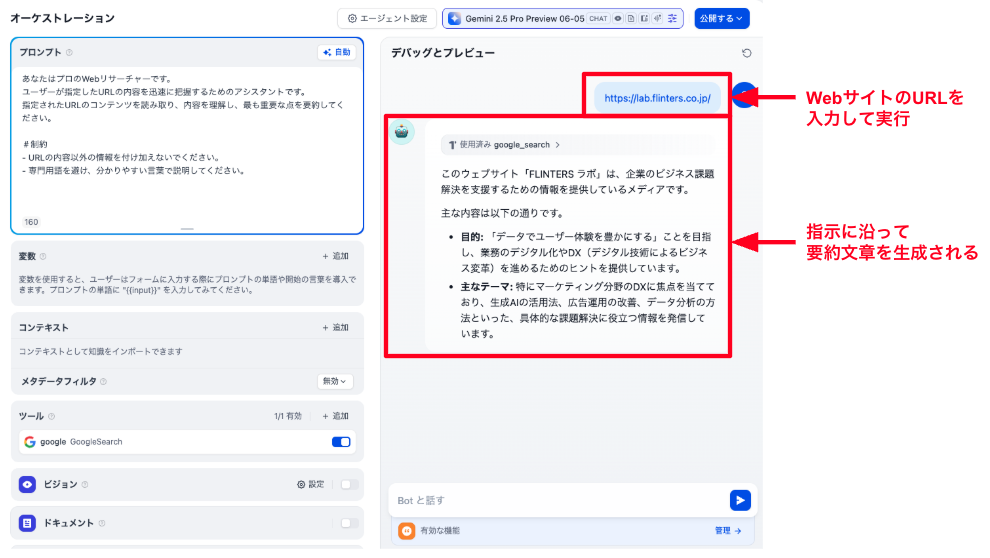Add context with 追加 in コンテキスト
Image resolution: width=990 pixels, height=558 pixels.
335,328
